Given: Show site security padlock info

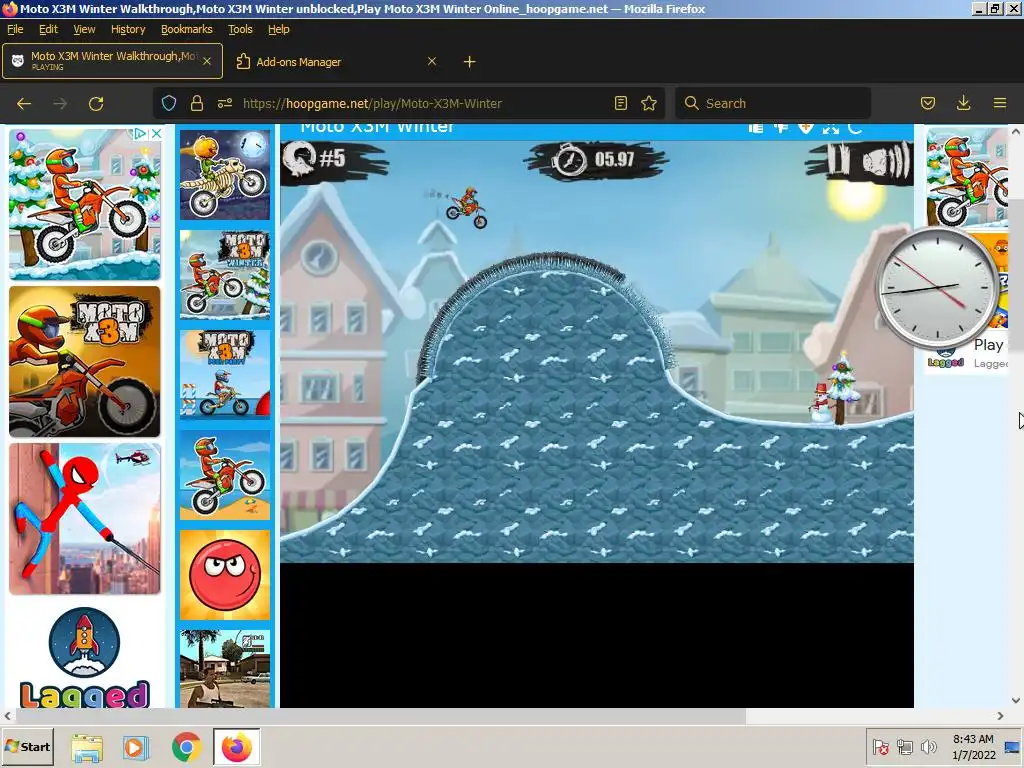Looking at the screenshot, I should pyautogui.click(x=197, y=103).
